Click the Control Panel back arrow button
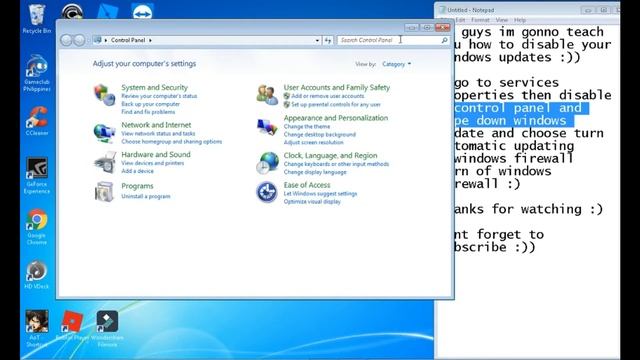 (x=66, y=40)
